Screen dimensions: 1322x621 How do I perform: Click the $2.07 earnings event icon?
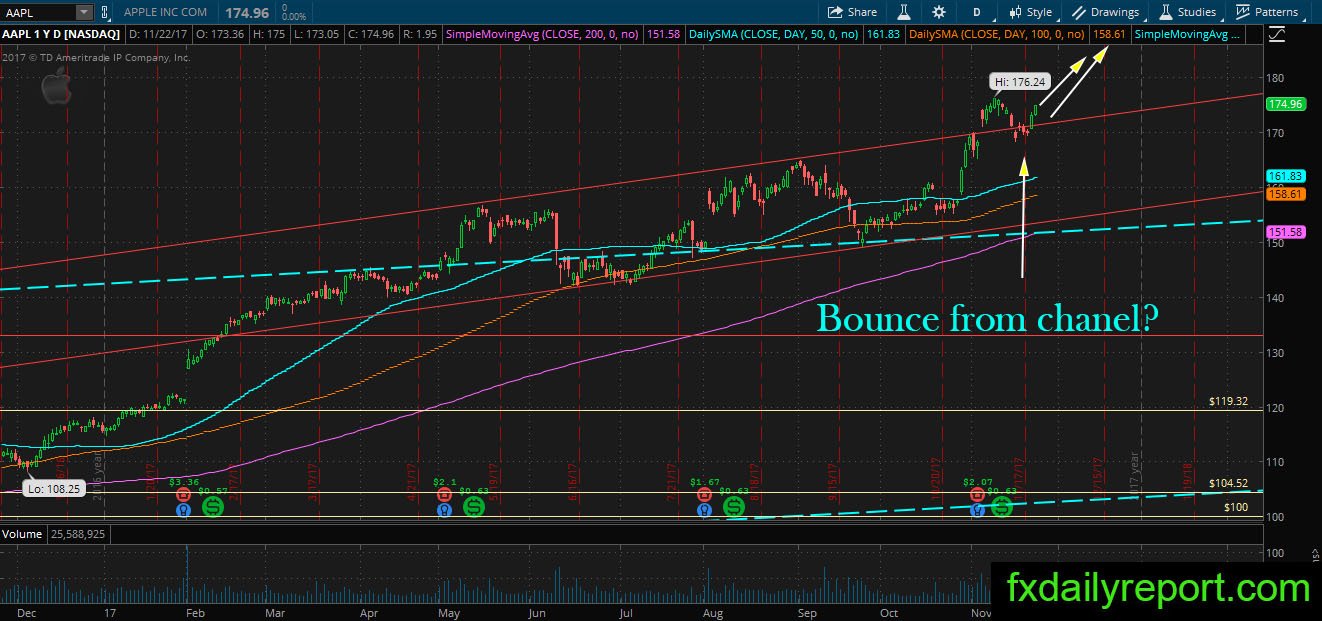click(x=977, y=494)
